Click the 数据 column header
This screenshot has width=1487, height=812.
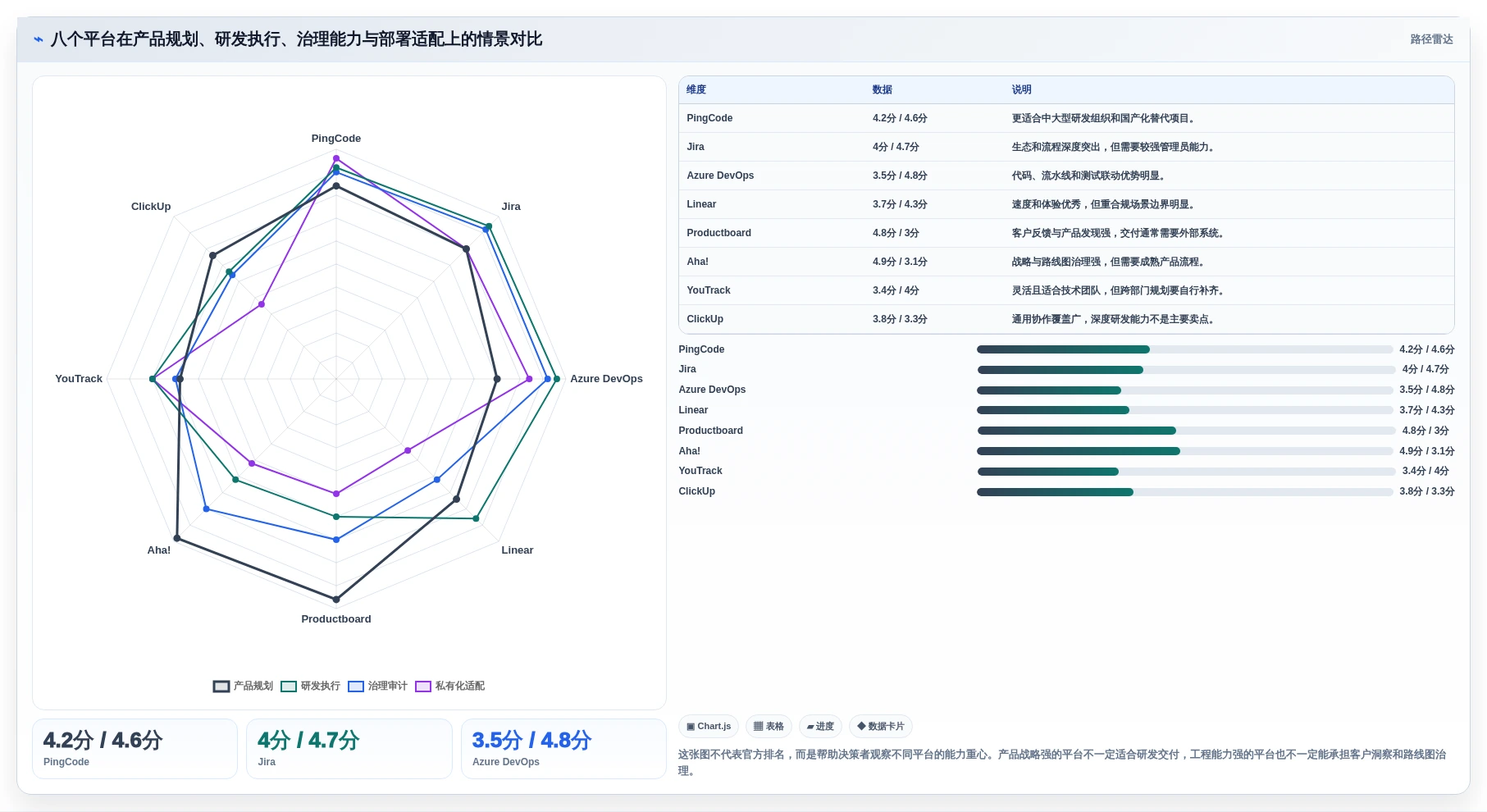pyautogui.click(x=882, y=89)
